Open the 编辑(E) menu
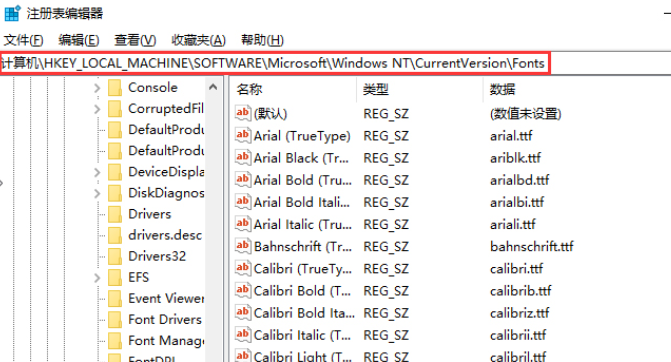 pos(79,40)
